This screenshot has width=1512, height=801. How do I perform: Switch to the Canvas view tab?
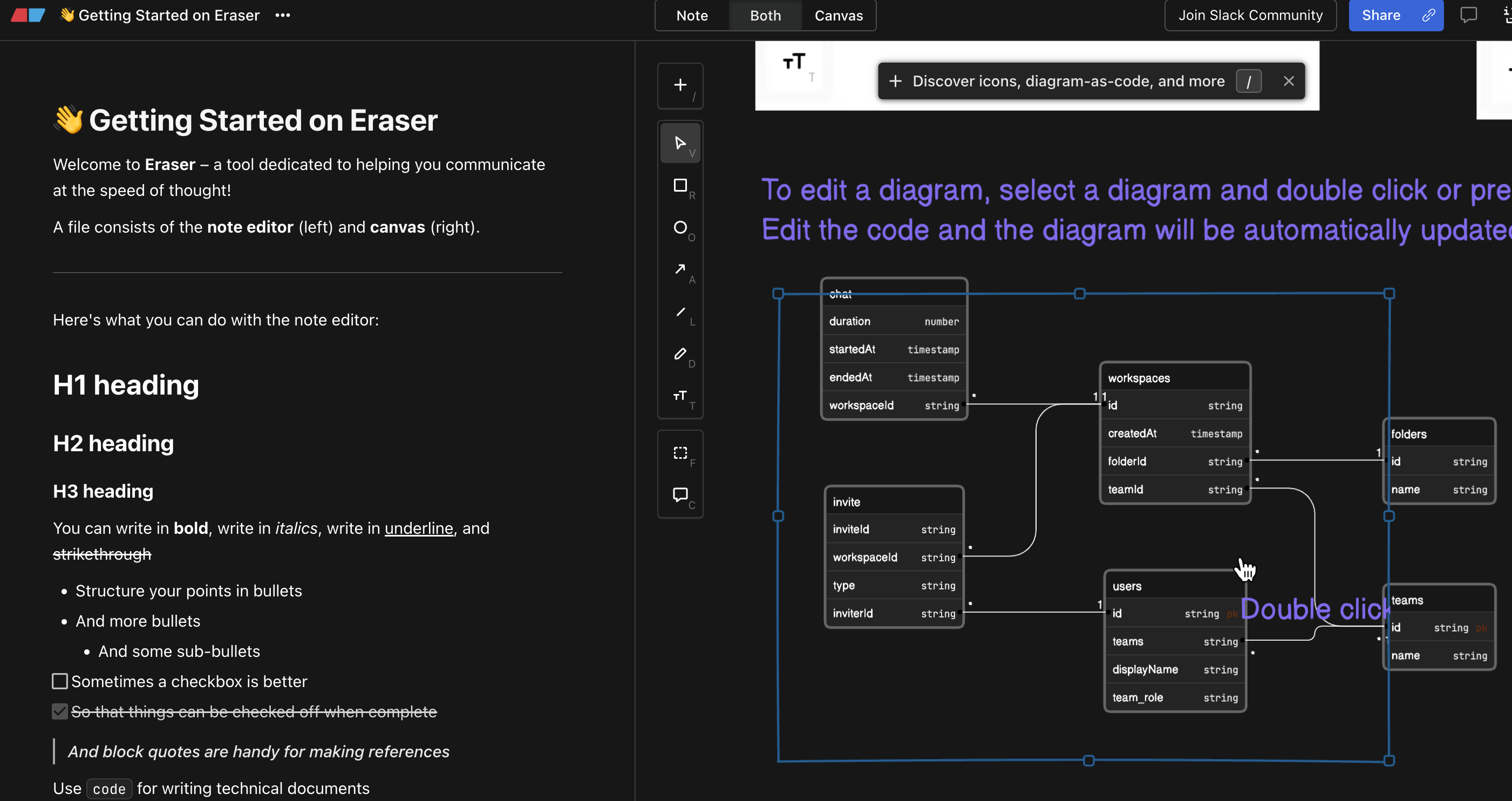838,15
